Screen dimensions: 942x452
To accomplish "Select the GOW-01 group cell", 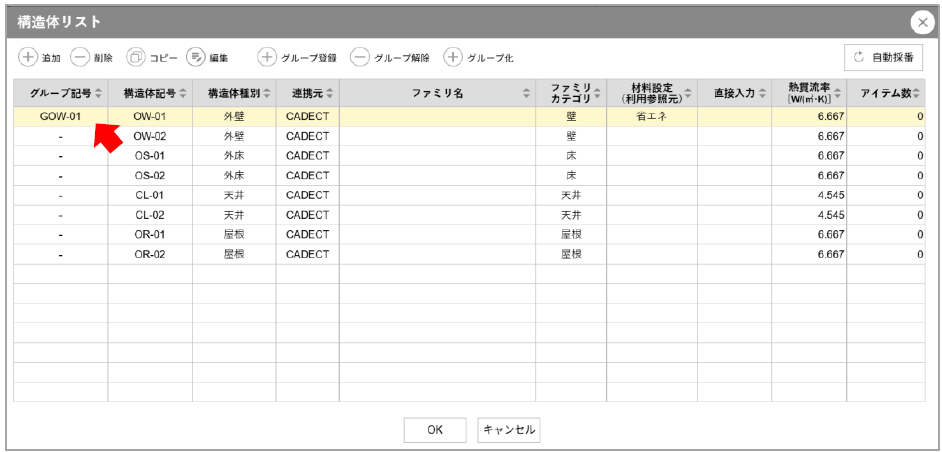I will (60, 116).
